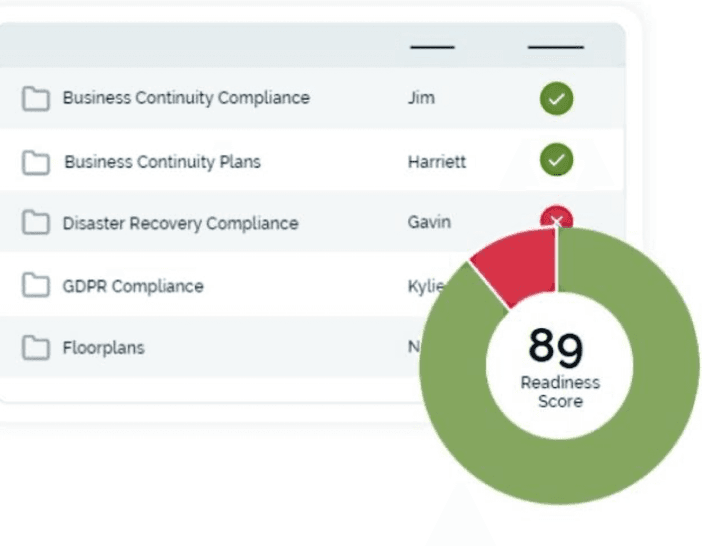Viewport: 702px width, 546px height.
Task: Click the folder icon beside Business Continuity Compliance
Action: pos(37,99)
